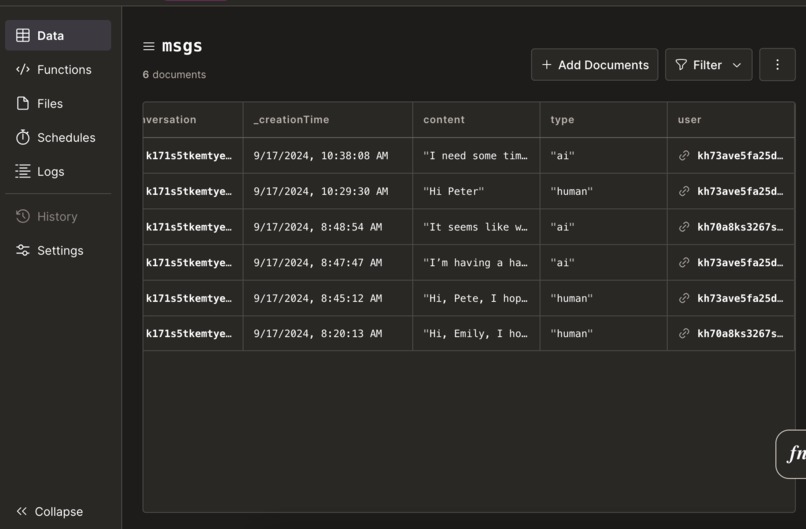This screenshot has height=529, width=806.
Task: Select the "Hi, Emily, I ho…" content cell
Action: (477, 333)
